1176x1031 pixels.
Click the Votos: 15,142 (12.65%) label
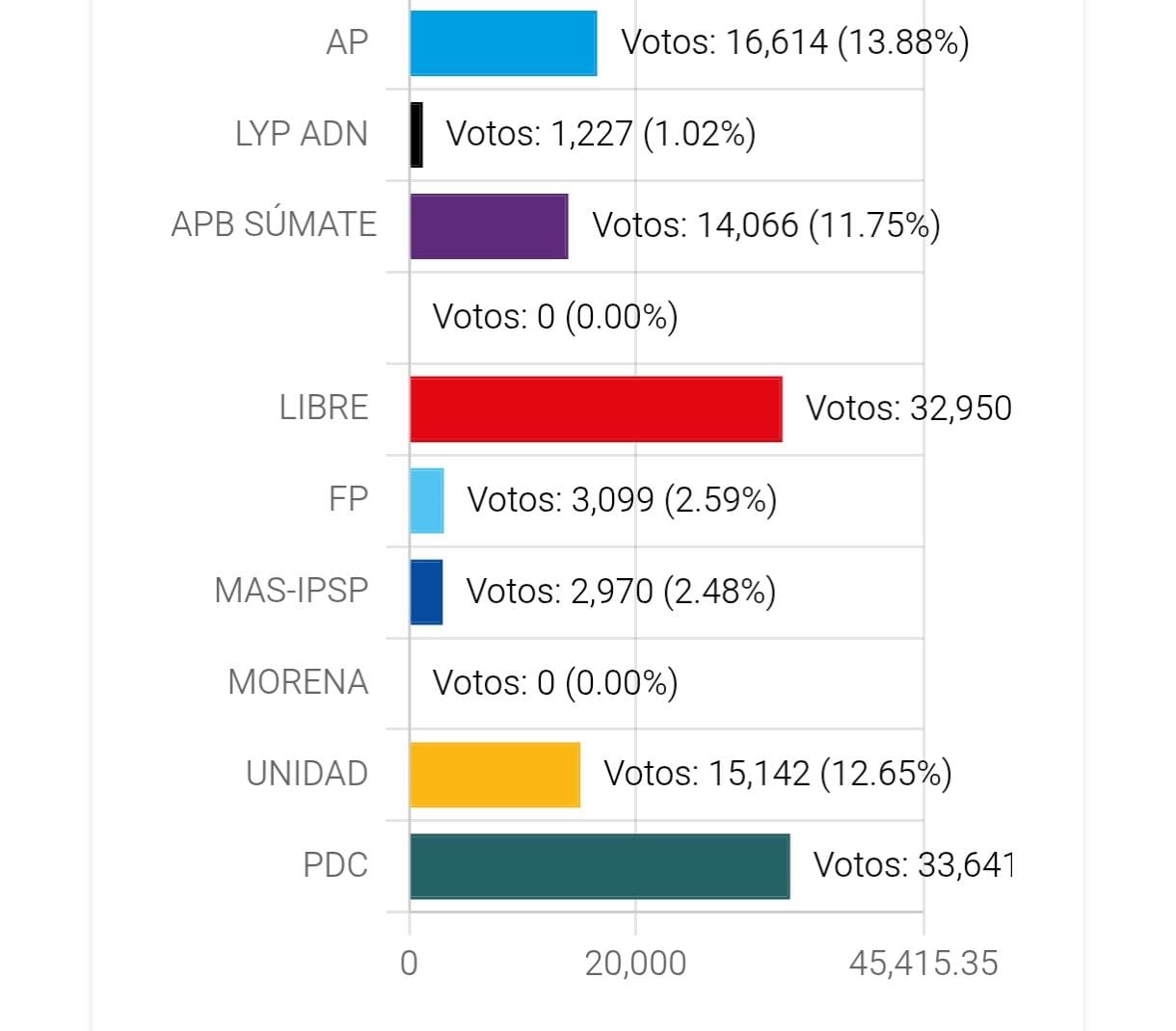(778, 774)
